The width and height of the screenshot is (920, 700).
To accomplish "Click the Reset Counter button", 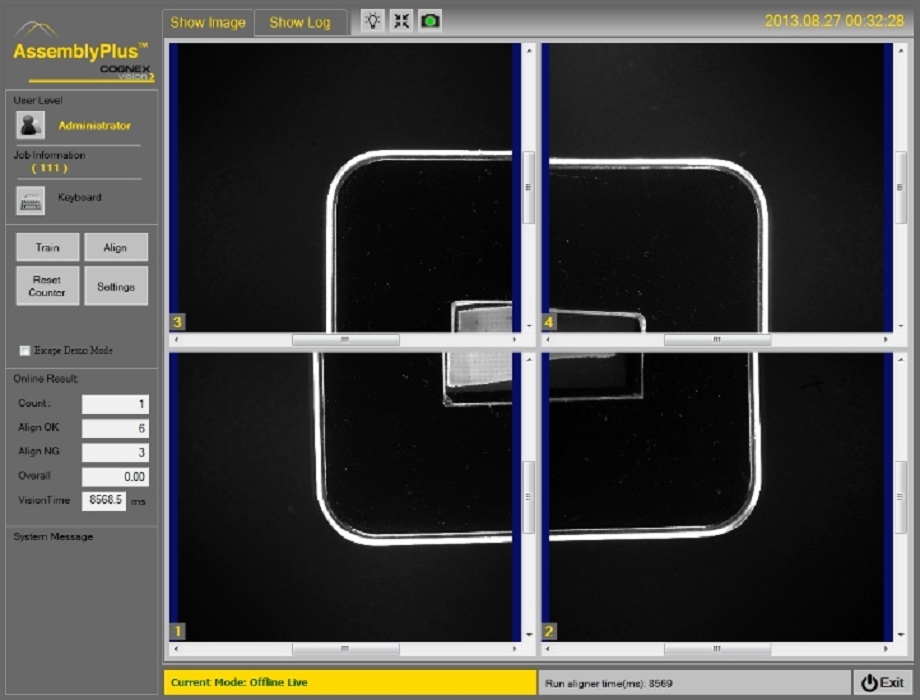I will coord(47,286).
